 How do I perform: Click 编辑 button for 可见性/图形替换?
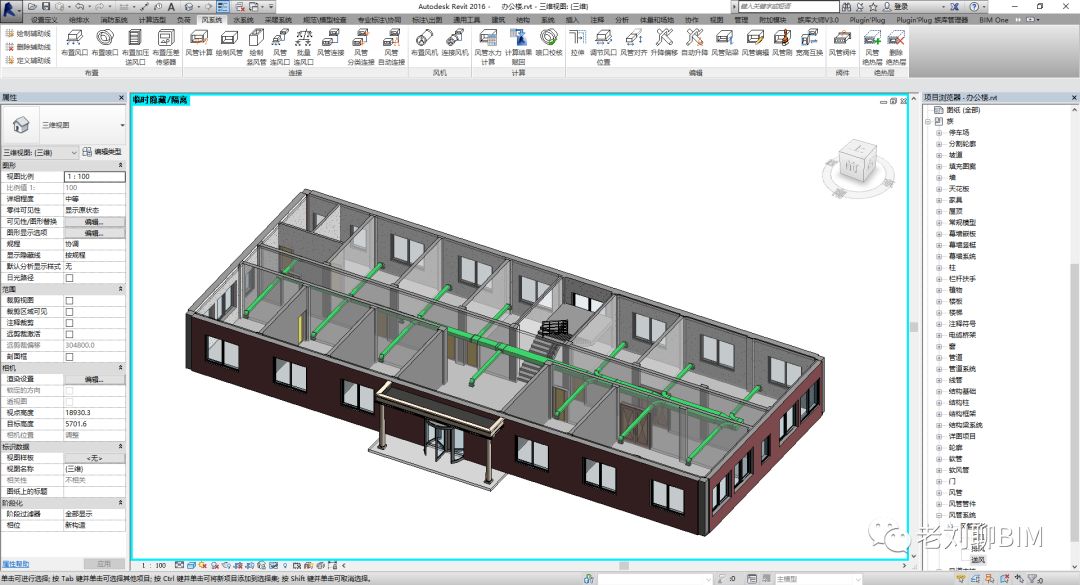(x=94, y=222)
